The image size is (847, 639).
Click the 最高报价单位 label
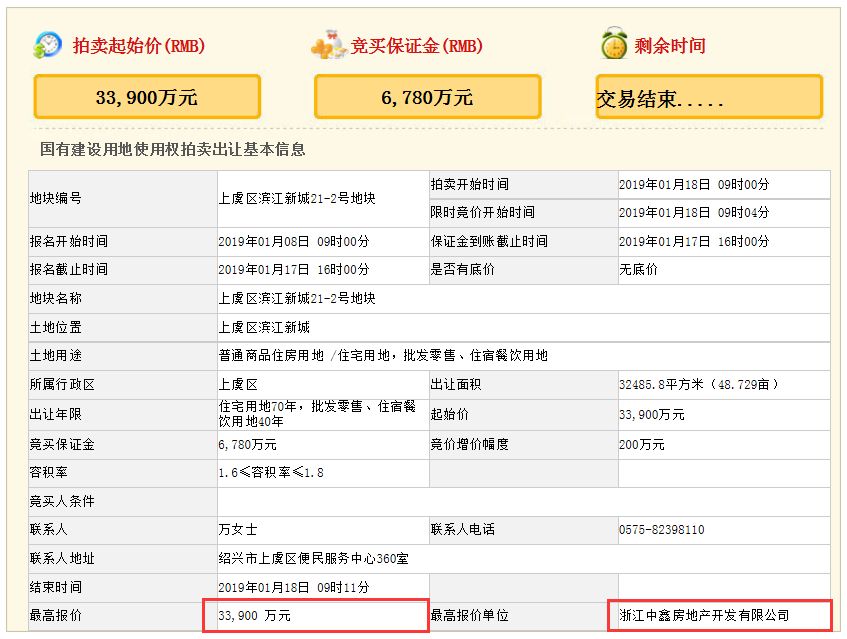point(469,615)
